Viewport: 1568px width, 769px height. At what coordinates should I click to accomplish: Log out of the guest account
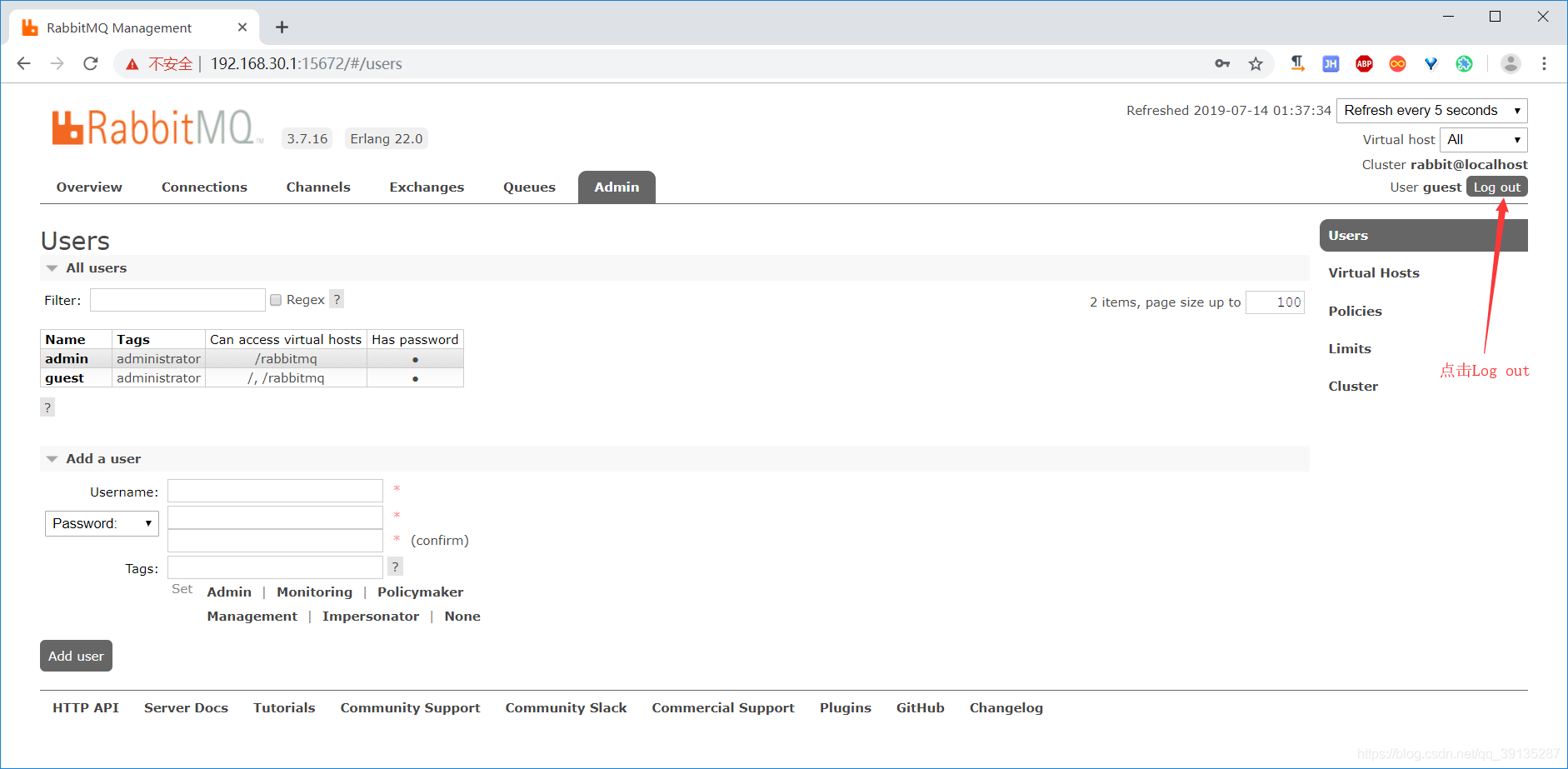1497,187
